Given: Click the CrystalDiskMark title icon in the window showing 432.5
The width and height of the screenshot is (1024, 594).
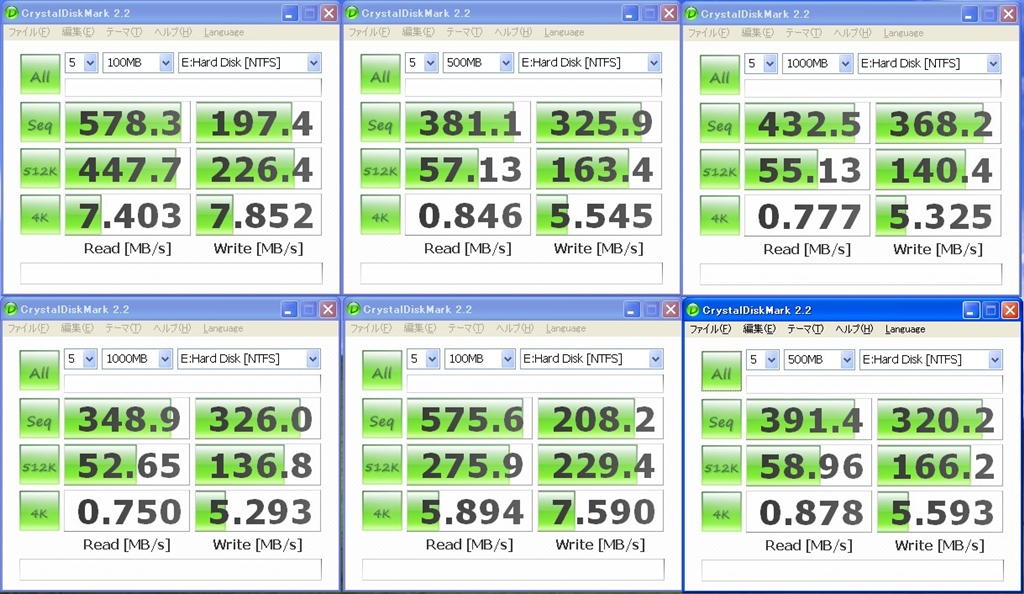Looking at the screenshot, I should tap(692, 14).
